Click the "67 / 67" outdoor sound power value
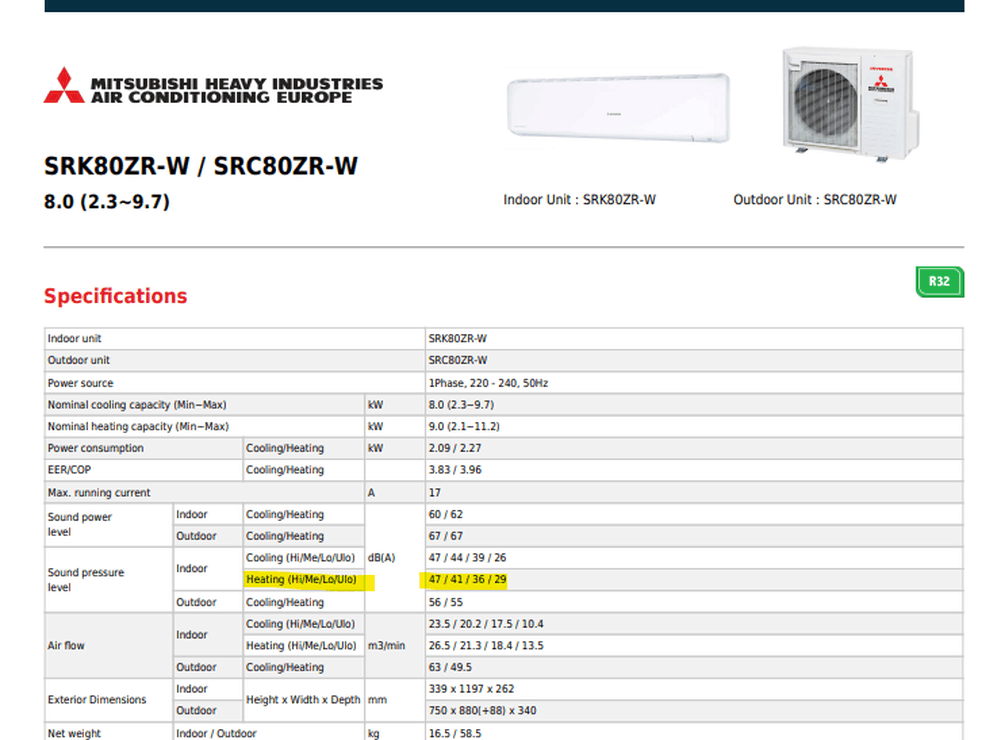This screenshot has height=740, width=1001. 446,536
